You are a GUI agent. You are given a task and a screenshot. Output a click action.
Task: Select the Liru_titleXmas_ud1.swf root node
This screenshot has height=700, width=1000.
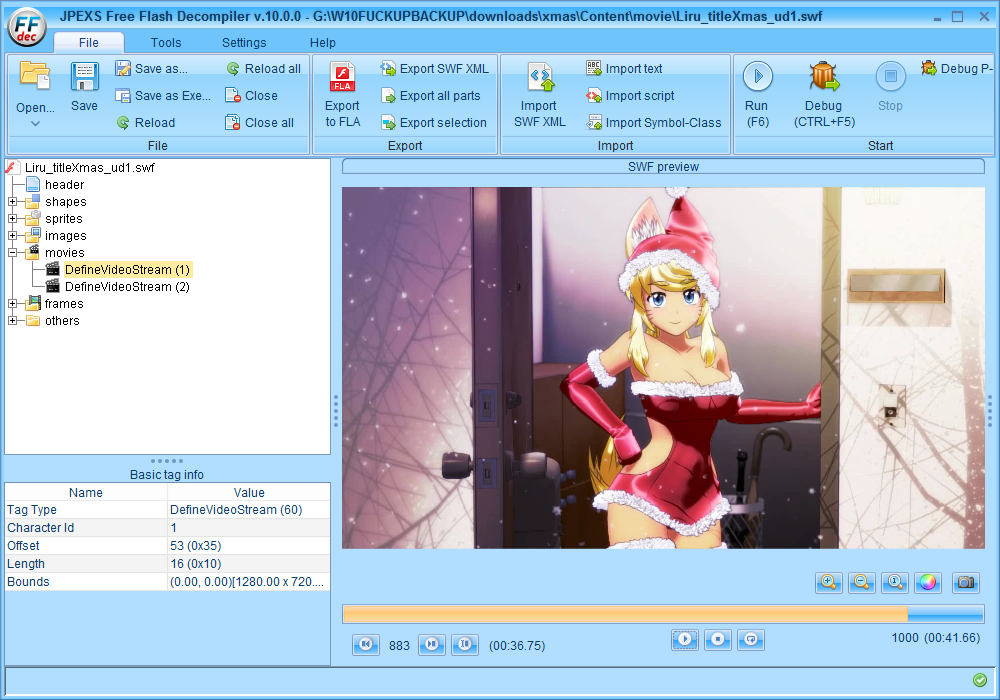pyautogui.click(x=89, y=168)
